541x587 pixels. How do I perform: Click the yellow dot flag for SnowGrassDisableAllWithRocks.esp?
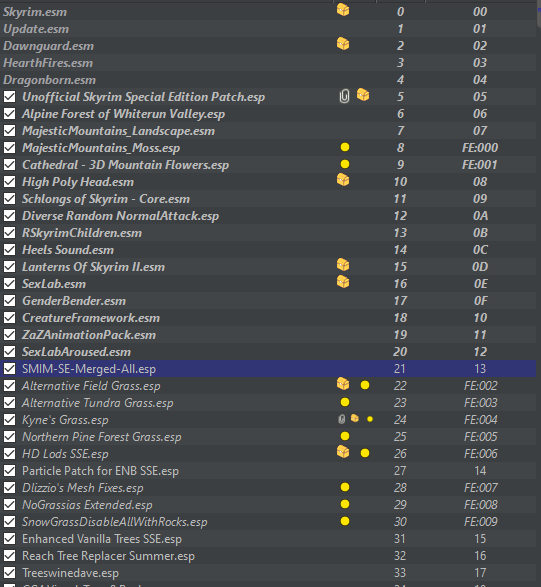coord(345,521)
